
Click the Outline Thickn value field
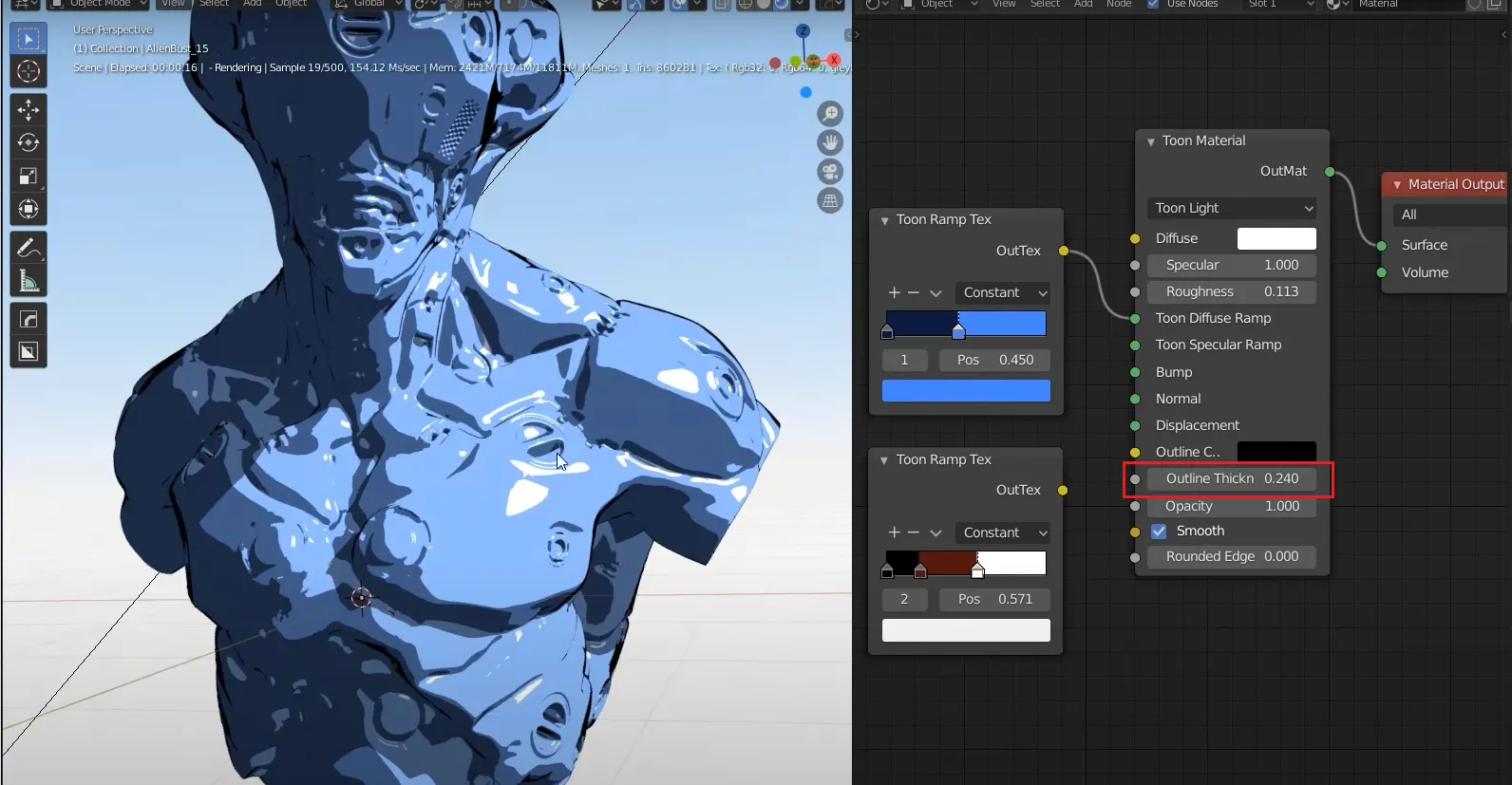pos(1232,479)
